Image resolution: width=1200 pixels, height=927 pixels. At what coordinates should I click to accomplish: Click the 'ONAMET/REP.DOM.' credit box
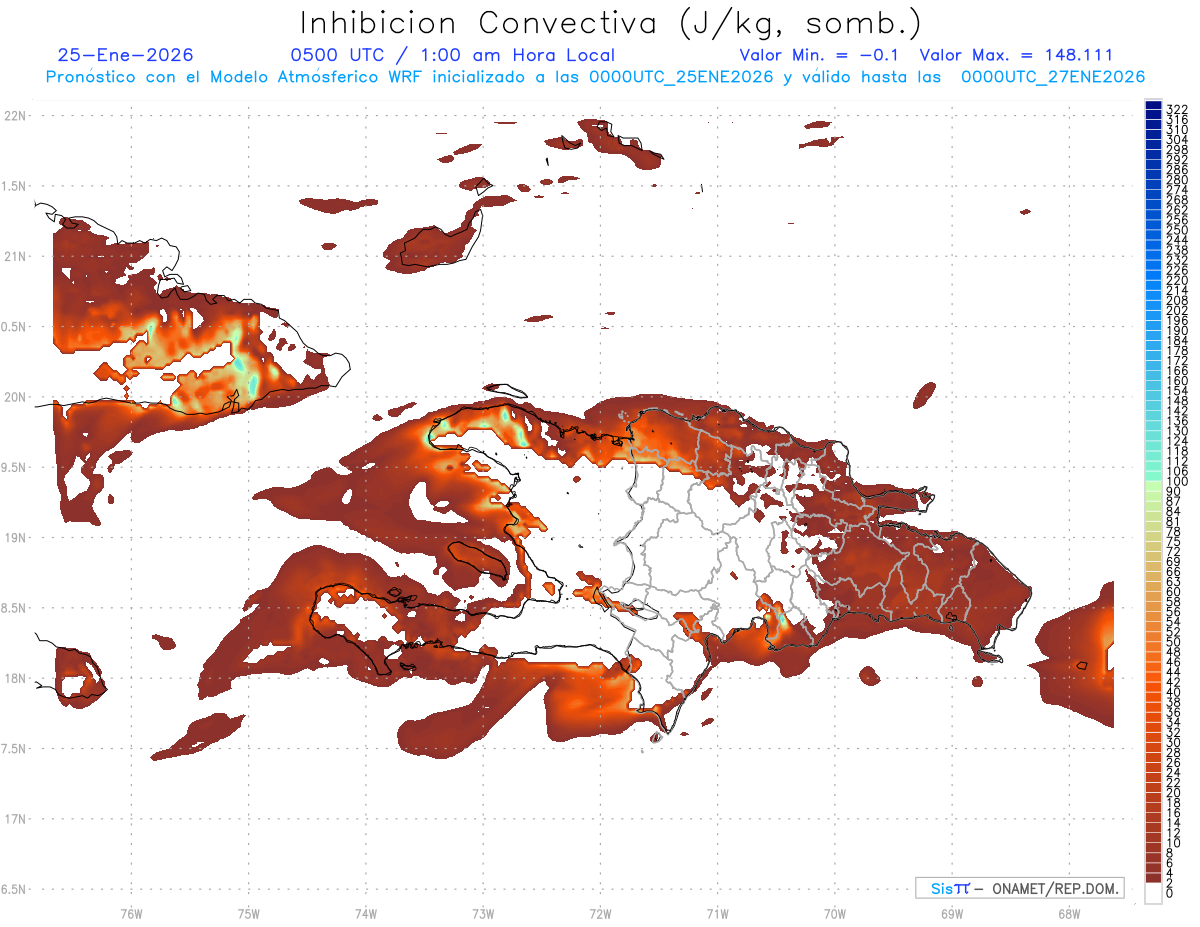pos(1020,888)
